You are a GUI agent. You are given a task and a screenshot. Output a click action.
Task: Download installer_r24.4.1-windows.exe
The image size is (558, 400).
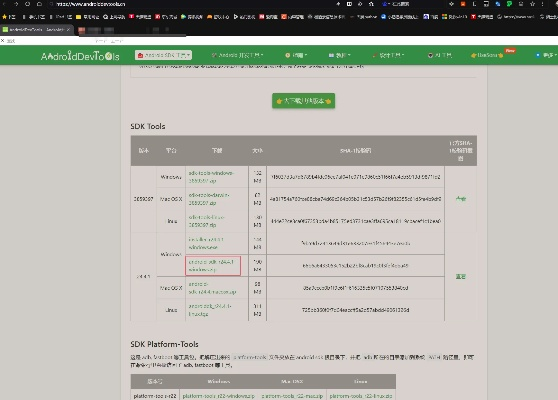click(x=206, y=243)
